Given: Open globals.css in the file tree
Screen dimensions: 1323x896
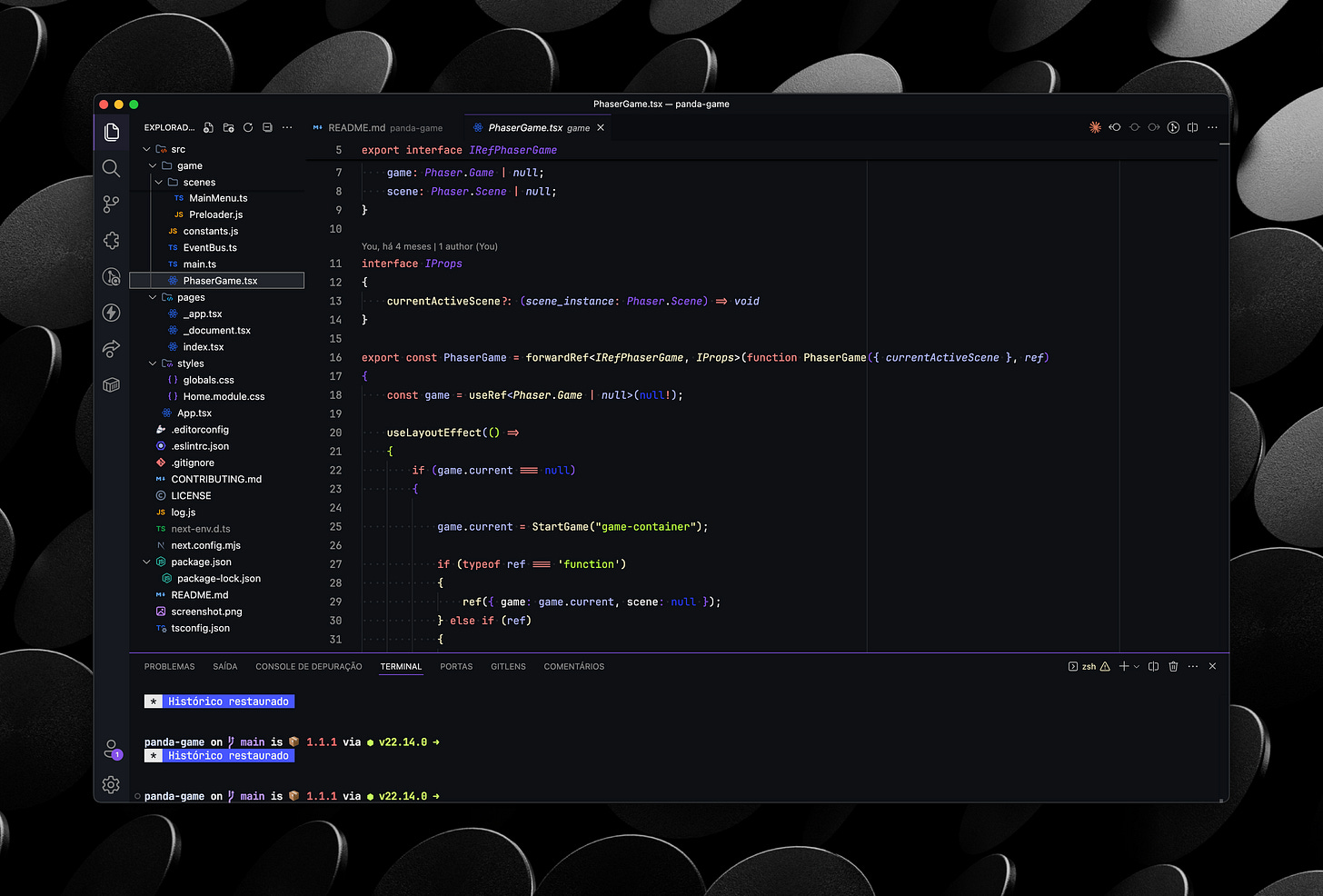Looking at the screenshot, I should click(209, 380).
